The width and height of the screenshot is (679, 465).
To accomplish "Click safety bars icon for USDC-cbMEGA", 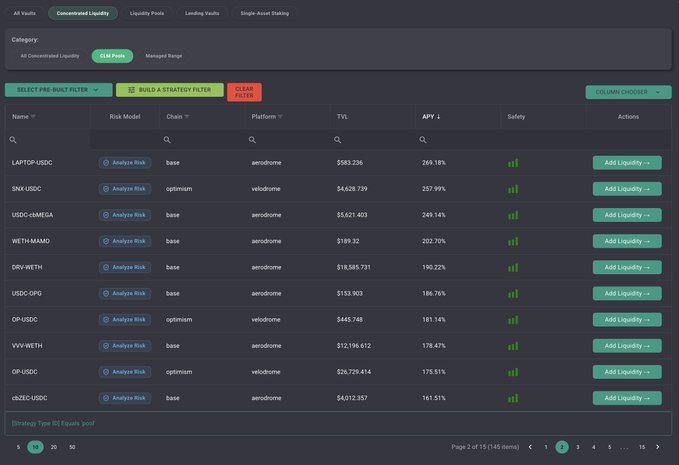I will point(513,215).
